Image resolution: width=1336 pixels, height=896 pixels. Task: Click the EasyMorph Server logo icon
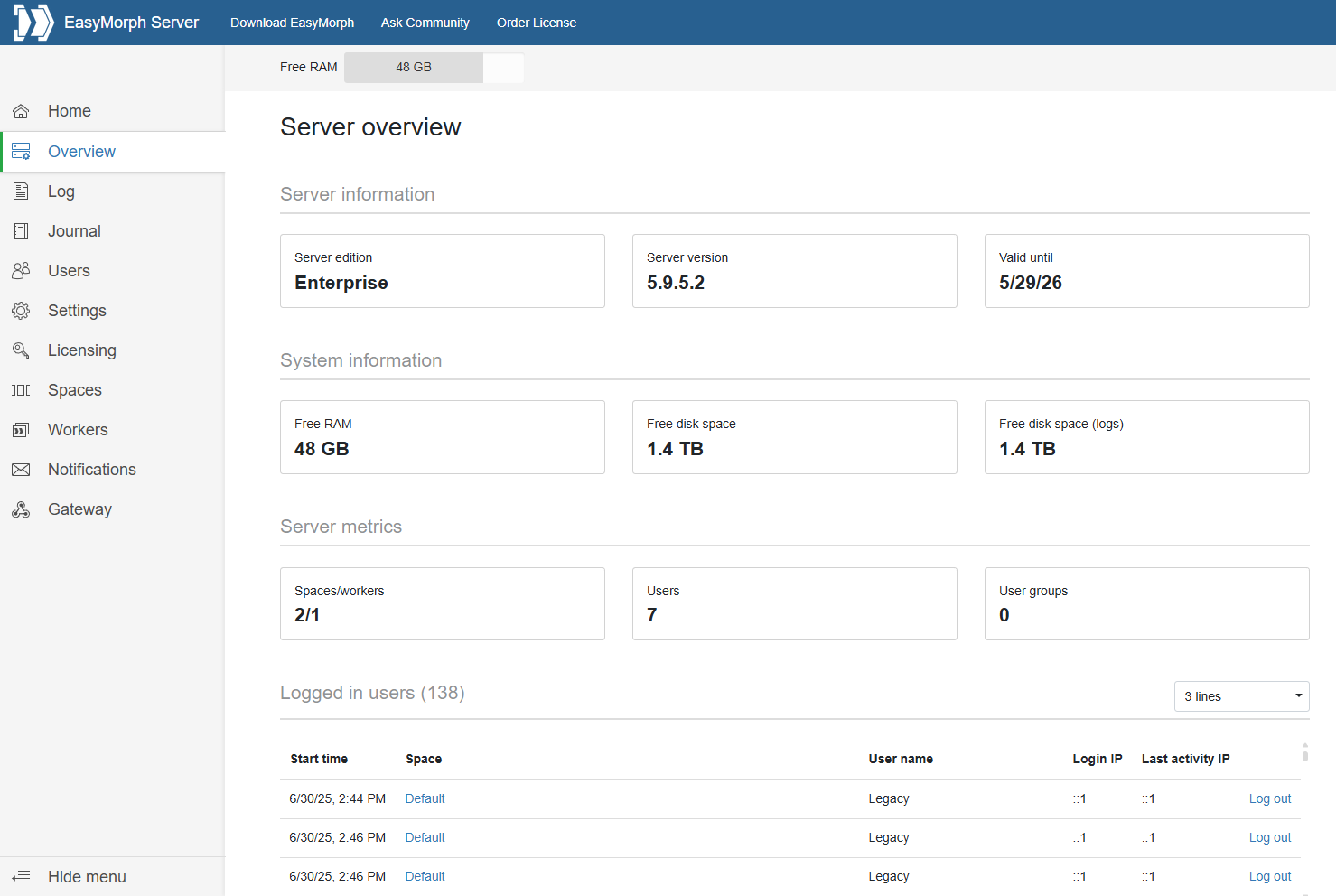pos(33,23)
